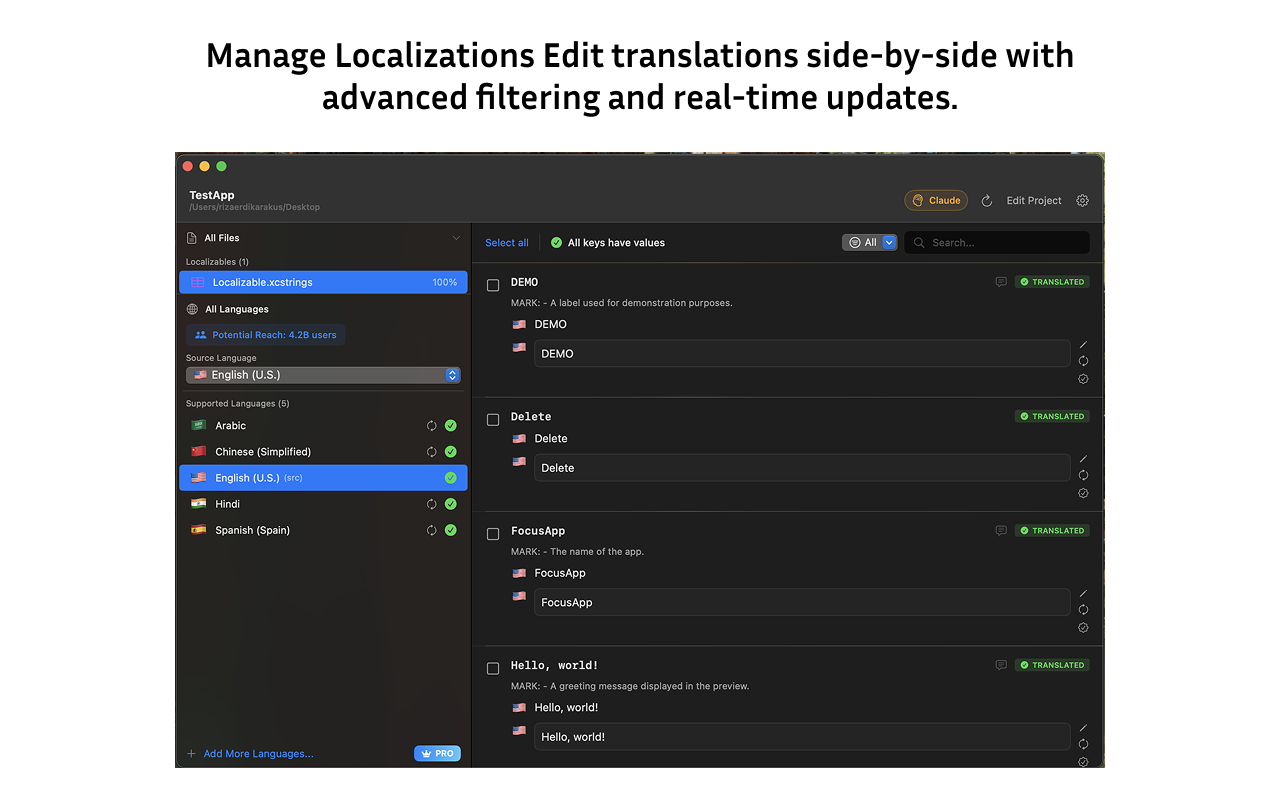Collapse the All Files section with its chevron

[457, 237]
